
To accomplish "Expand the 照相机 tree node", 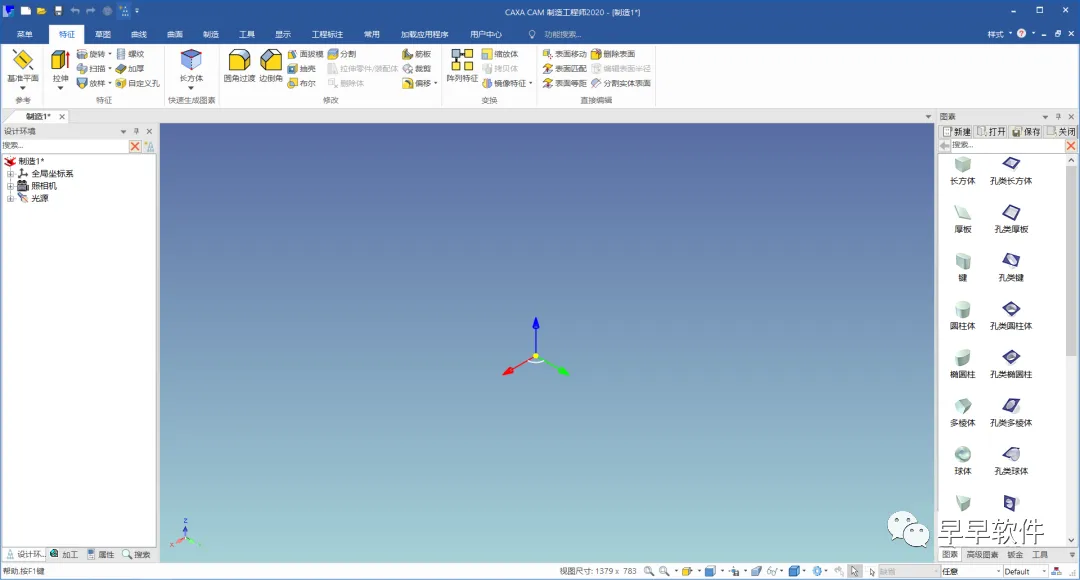I will click(x=10, y=186).
